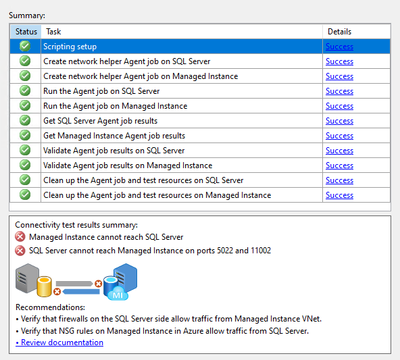Click the red X at the blue arrow tip

(x=57, y=292)
